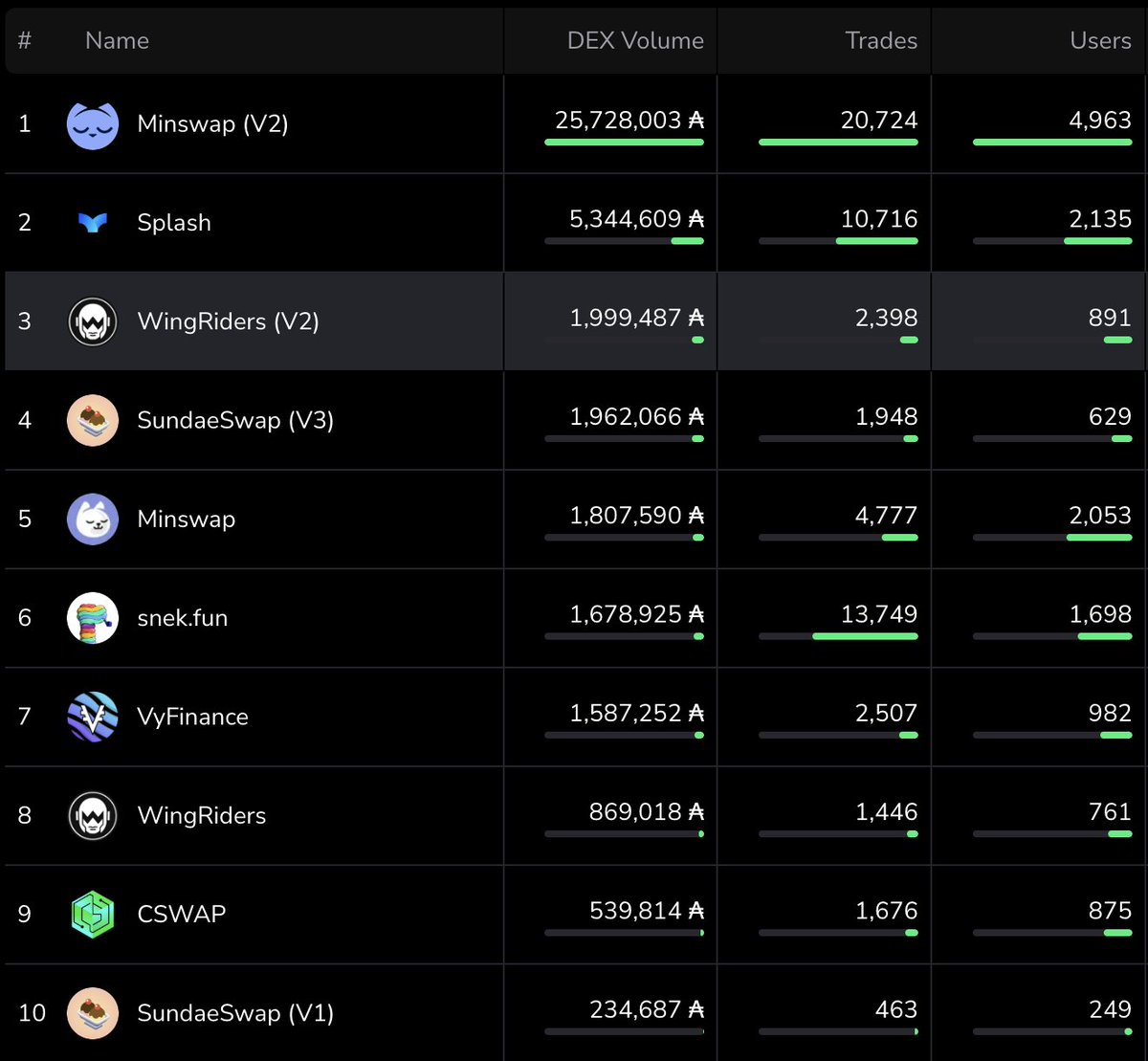
Task: Select the Name column header
Action: point(117,40)
